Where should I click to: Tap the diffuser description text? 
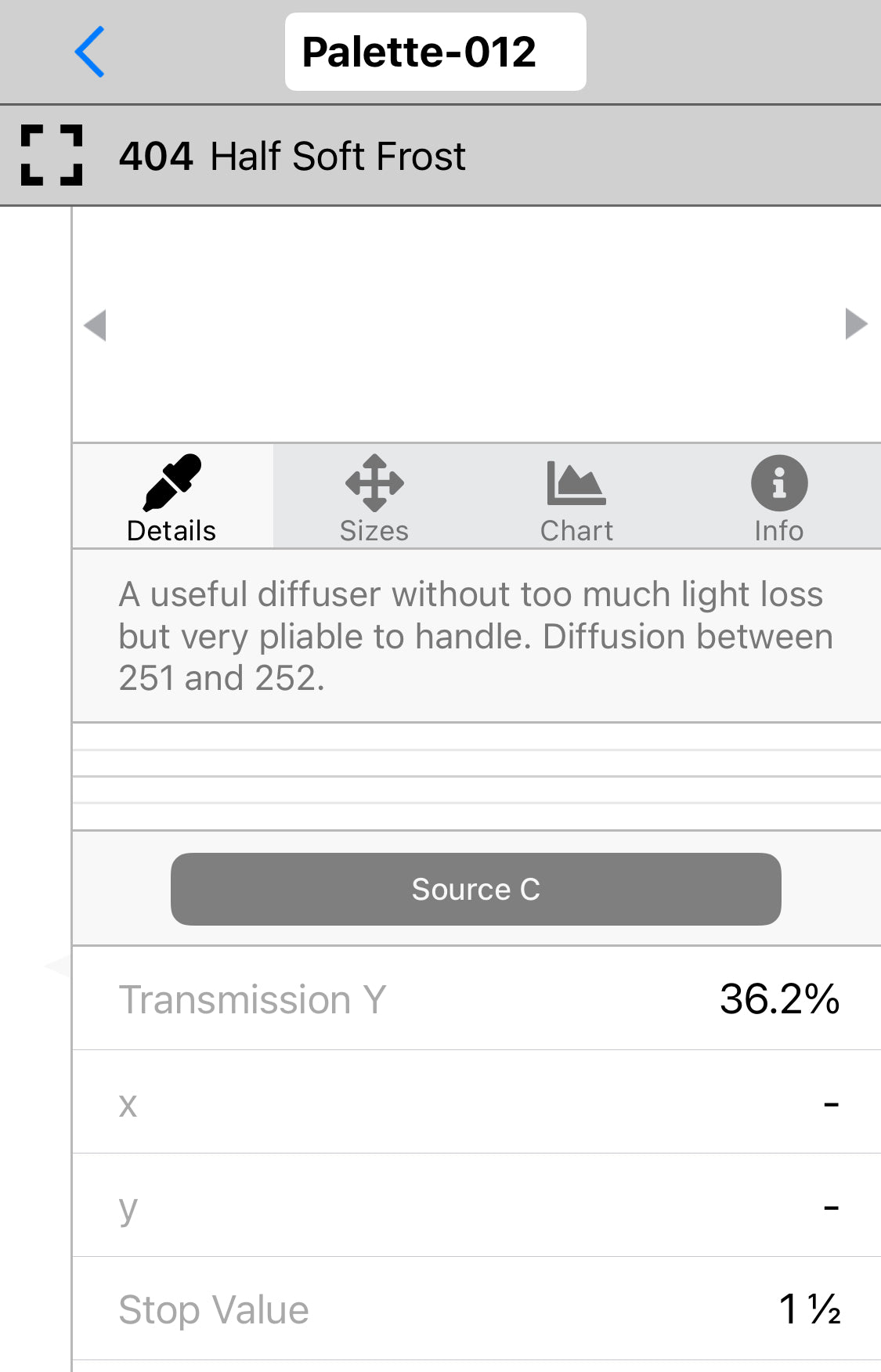click(x=475, y=636)
